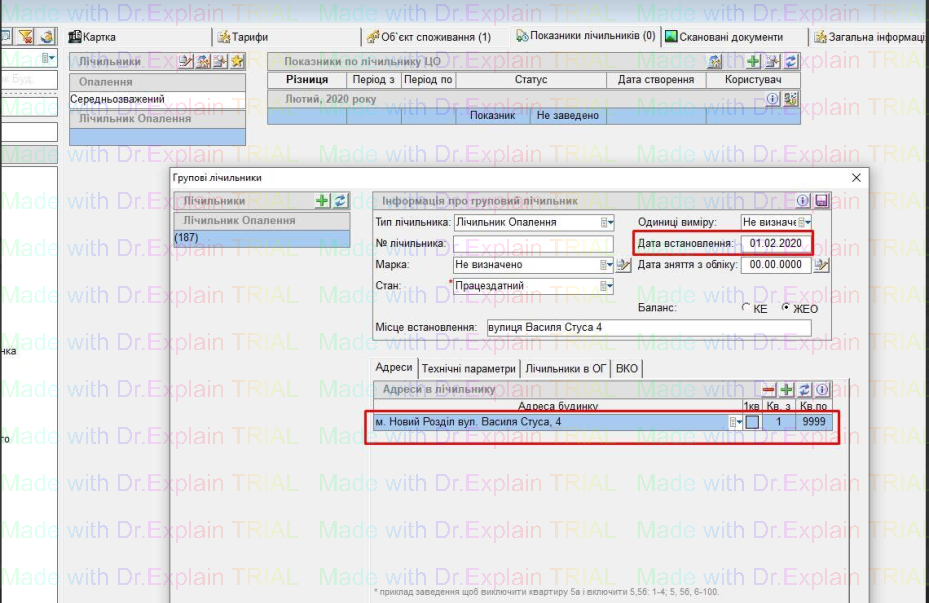Select the (187) meter in the list
This screenshot has height=603, width=929.
point(261,238)
